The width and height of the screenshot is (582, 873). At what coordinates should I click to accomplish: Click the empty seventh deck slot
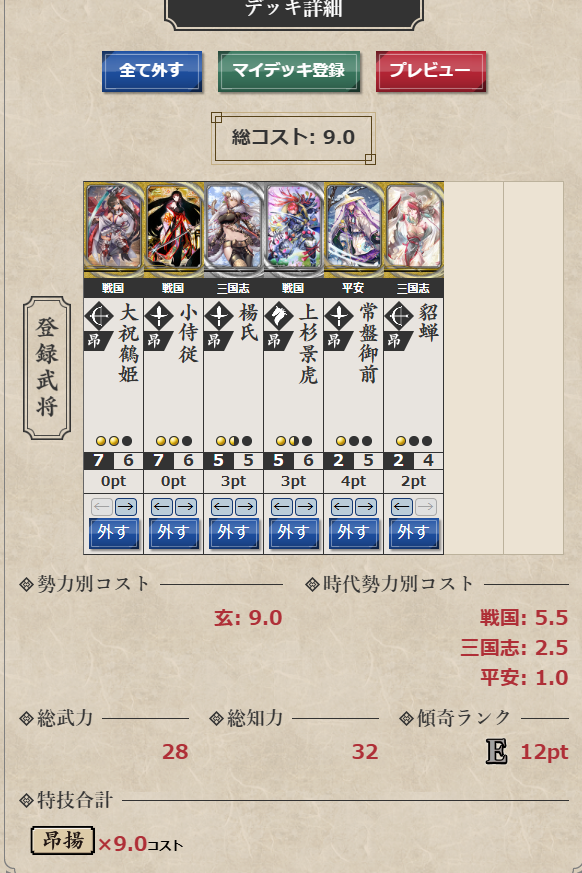(474, 367)
